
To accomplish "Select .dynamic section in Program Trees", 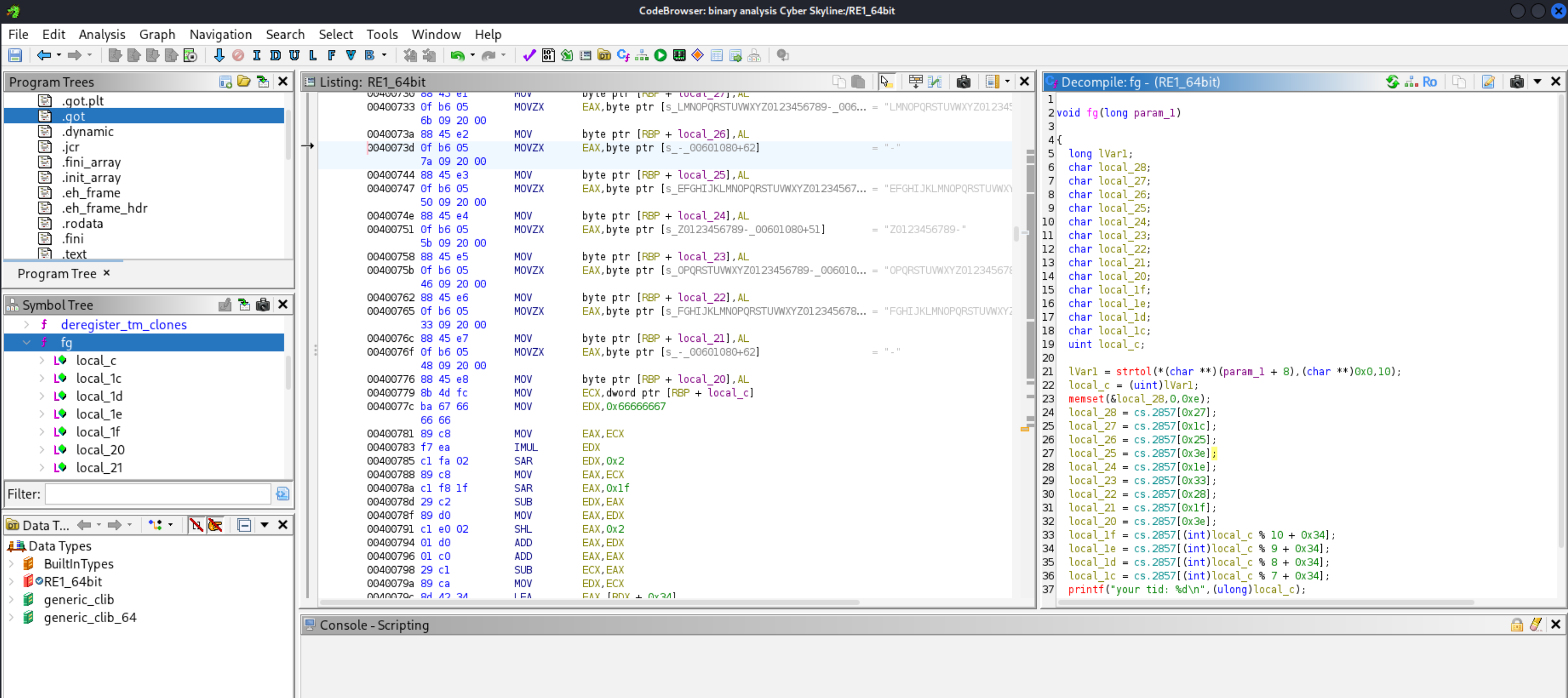I will pyautogui.click(x=87, y=131).
